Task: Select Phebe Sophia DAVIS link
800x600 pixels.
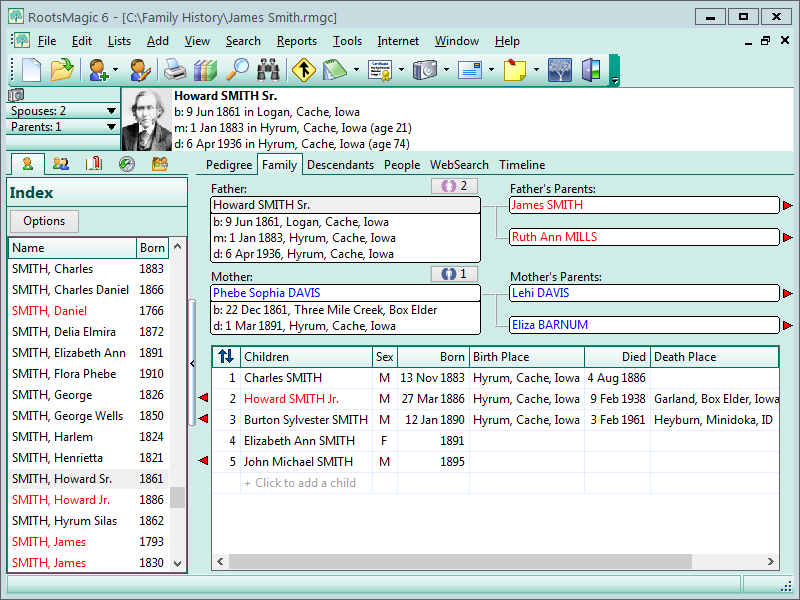Action: [261, 293]
